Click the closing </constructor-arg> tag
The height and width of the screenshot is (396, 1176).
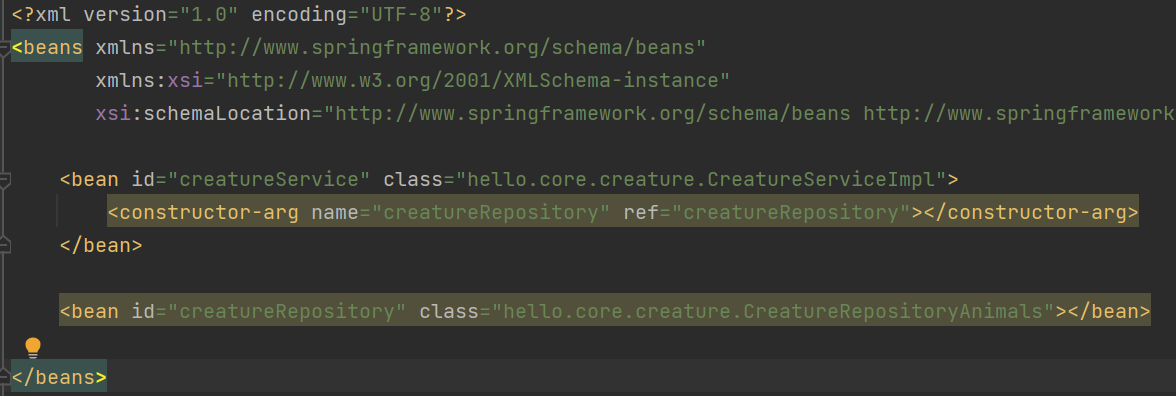(x=1031, y=212)
